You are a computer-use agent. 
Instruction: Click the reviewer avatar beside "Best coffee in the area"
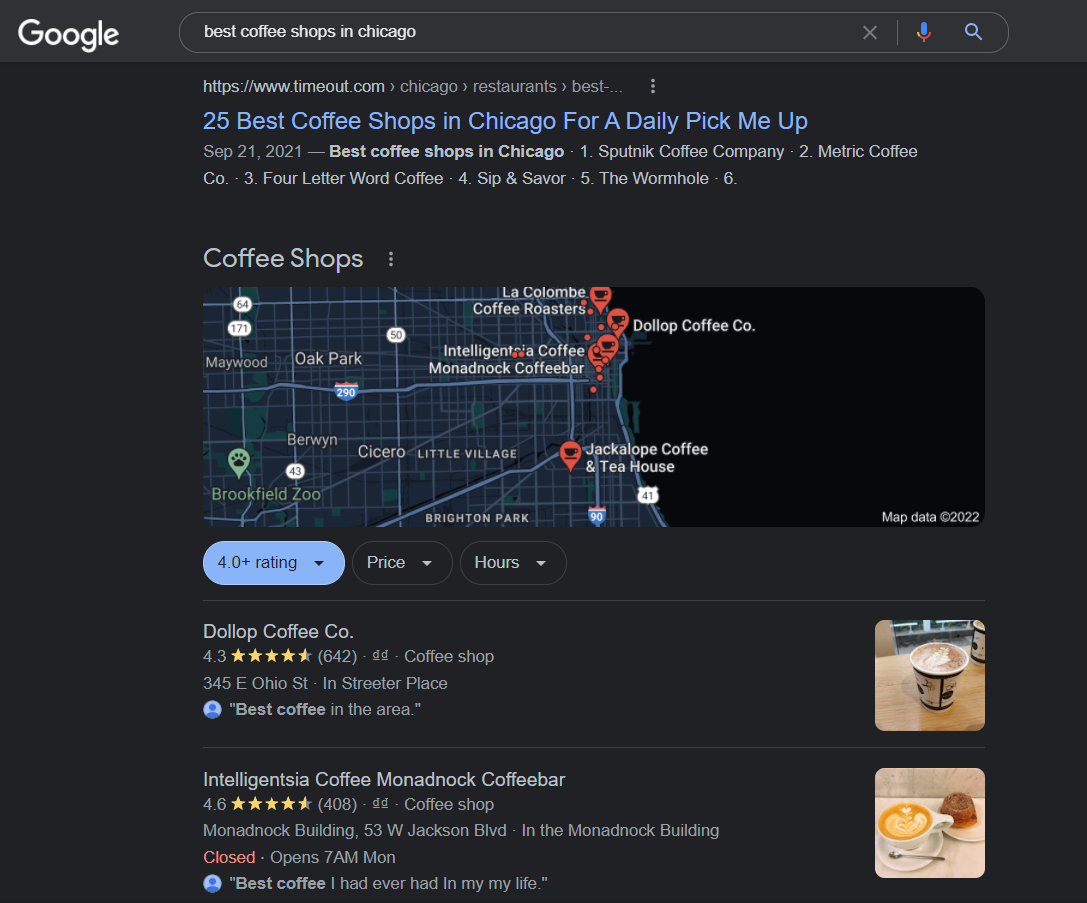click(212, 710)
